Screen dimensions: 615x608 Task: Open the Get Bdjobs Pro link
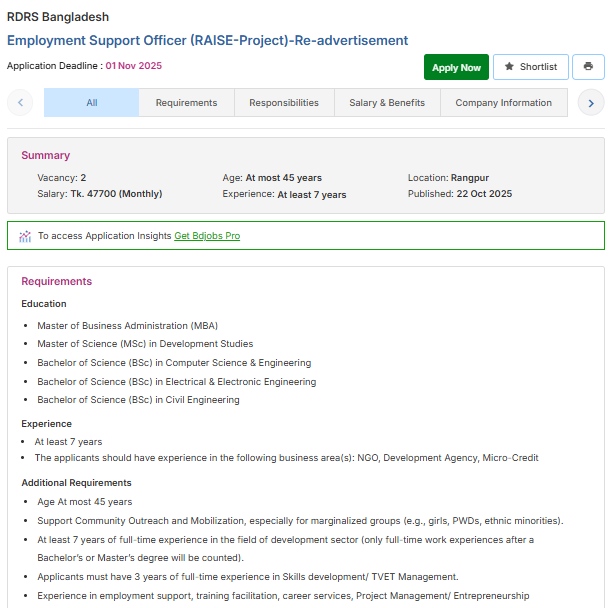(207, 236)
